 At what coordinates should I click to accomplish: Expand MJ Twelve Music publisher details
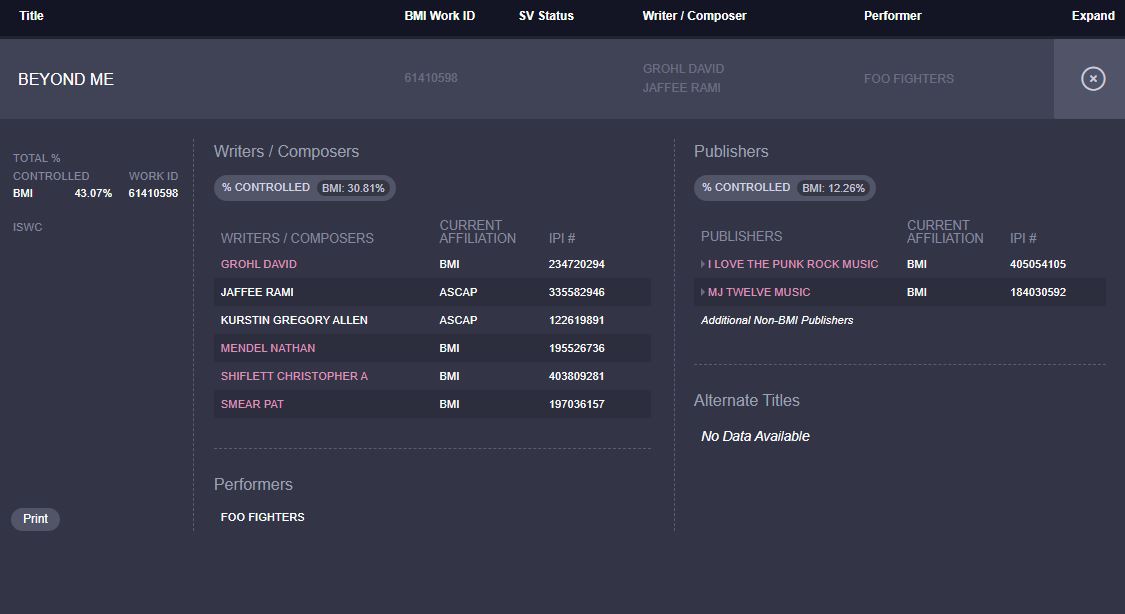pos(703,292)
